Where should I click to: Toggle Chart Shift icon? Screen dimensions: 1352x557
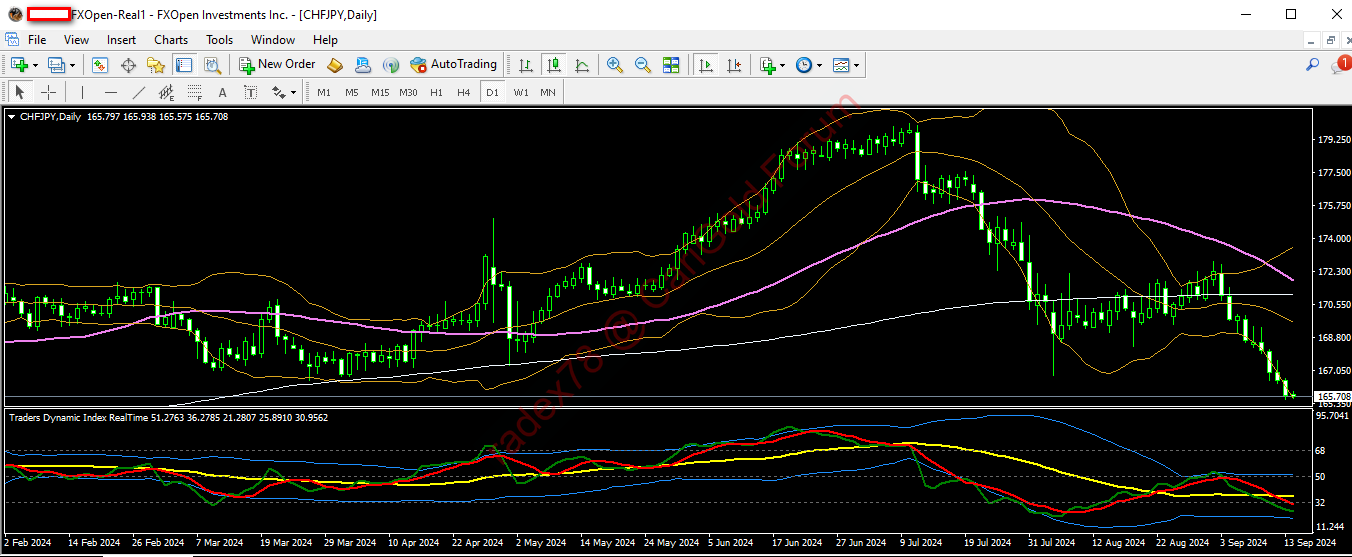click(x=734, y=65)
